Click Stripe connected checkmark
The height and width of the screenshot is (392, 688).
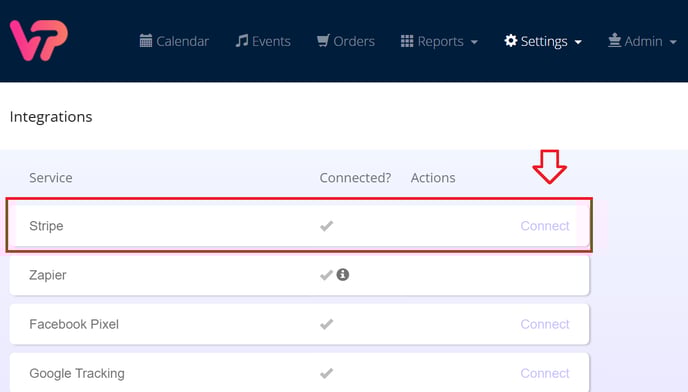(x=326, y=226)
